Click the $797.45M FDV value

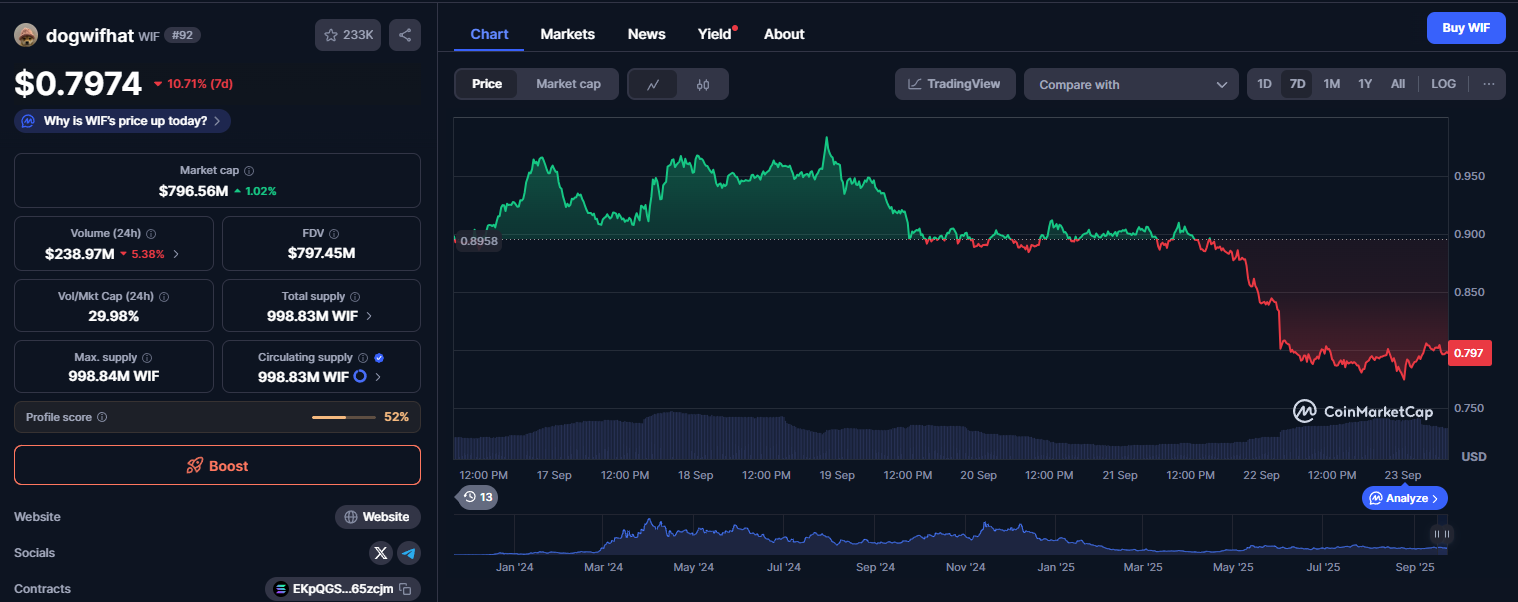[x=321, y=253]
